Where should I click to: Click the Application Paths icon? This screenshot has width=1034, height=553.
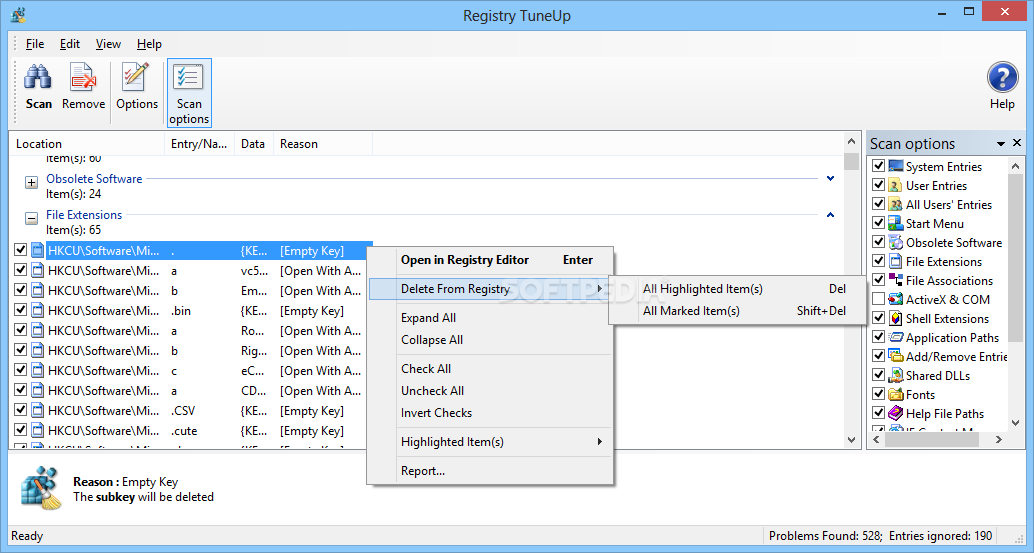(896, 337)
